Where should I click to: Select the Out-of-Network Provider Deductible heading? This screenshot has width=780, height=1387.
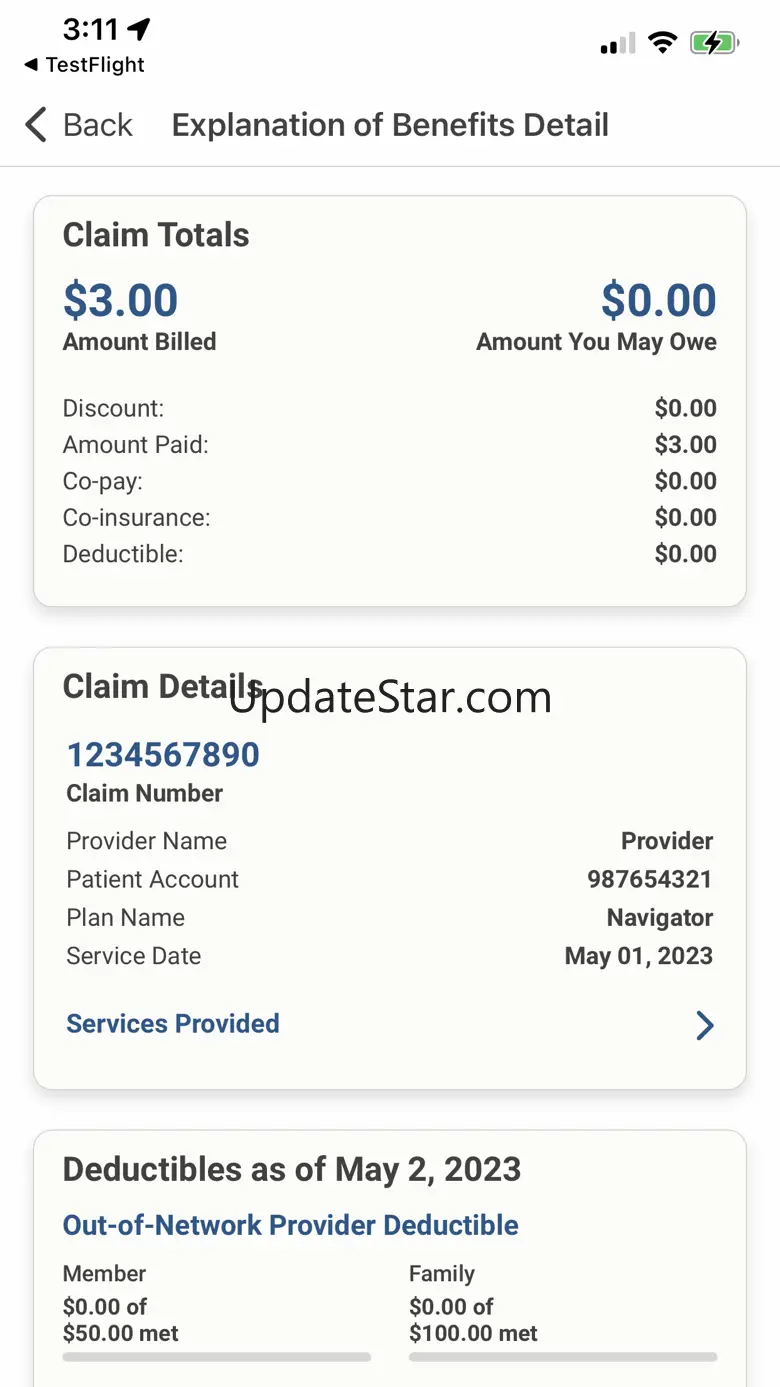coord(290,1225)
